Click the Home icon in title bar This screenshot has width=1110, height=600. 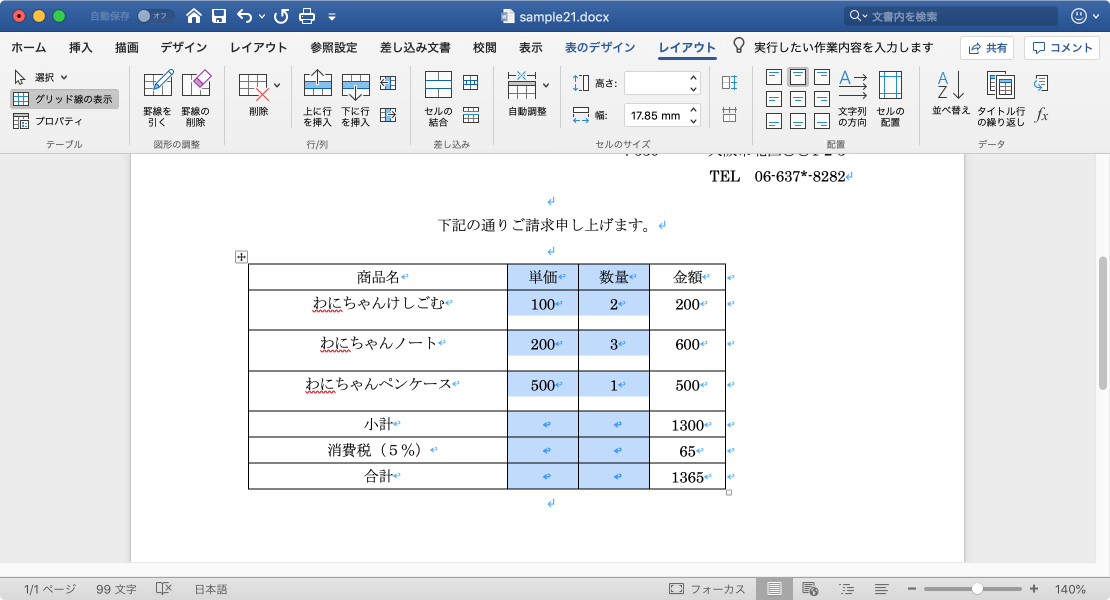(x=193, y=16)
